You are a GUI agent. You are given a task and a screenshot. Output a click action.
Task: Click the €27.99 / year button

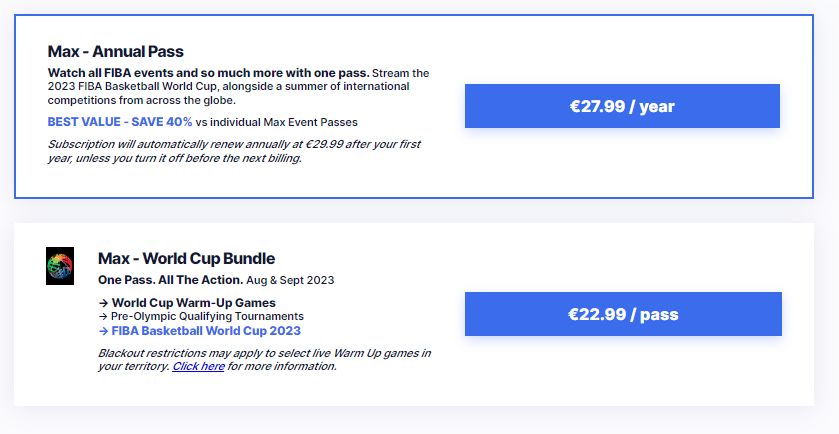click(x=622, y=106)
